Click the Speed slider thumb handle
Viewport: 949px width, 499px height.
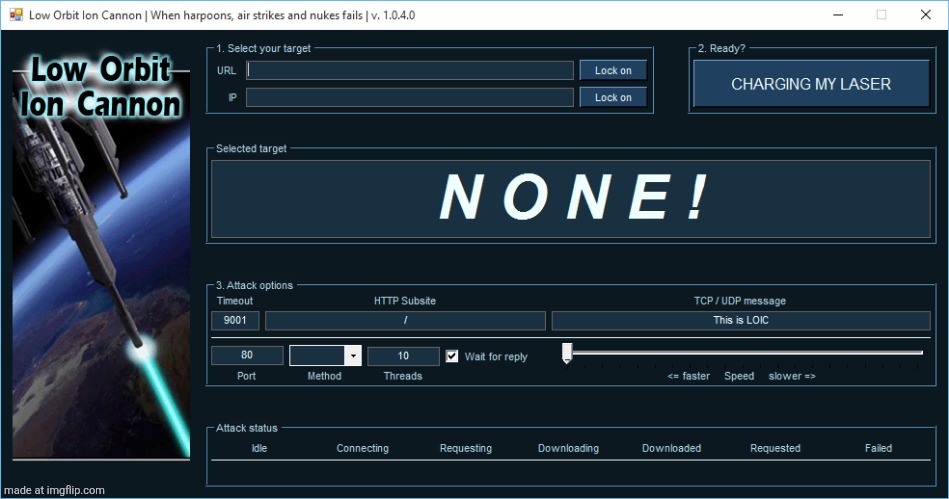pos(567,353)
